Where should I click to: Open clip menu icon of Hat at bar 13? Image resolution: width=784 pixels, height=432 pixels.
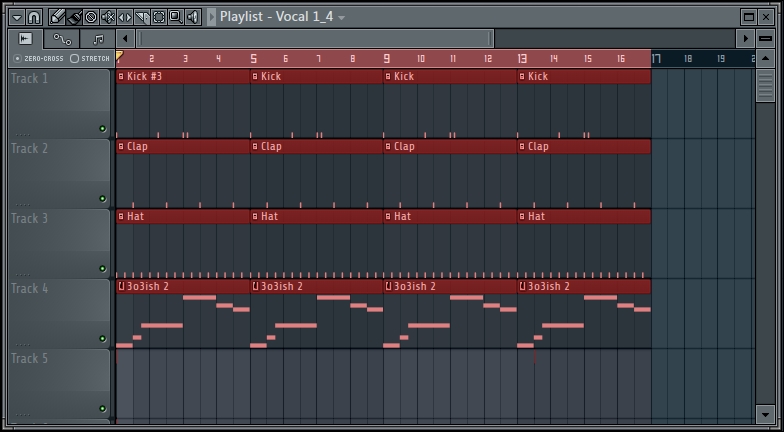522,216
